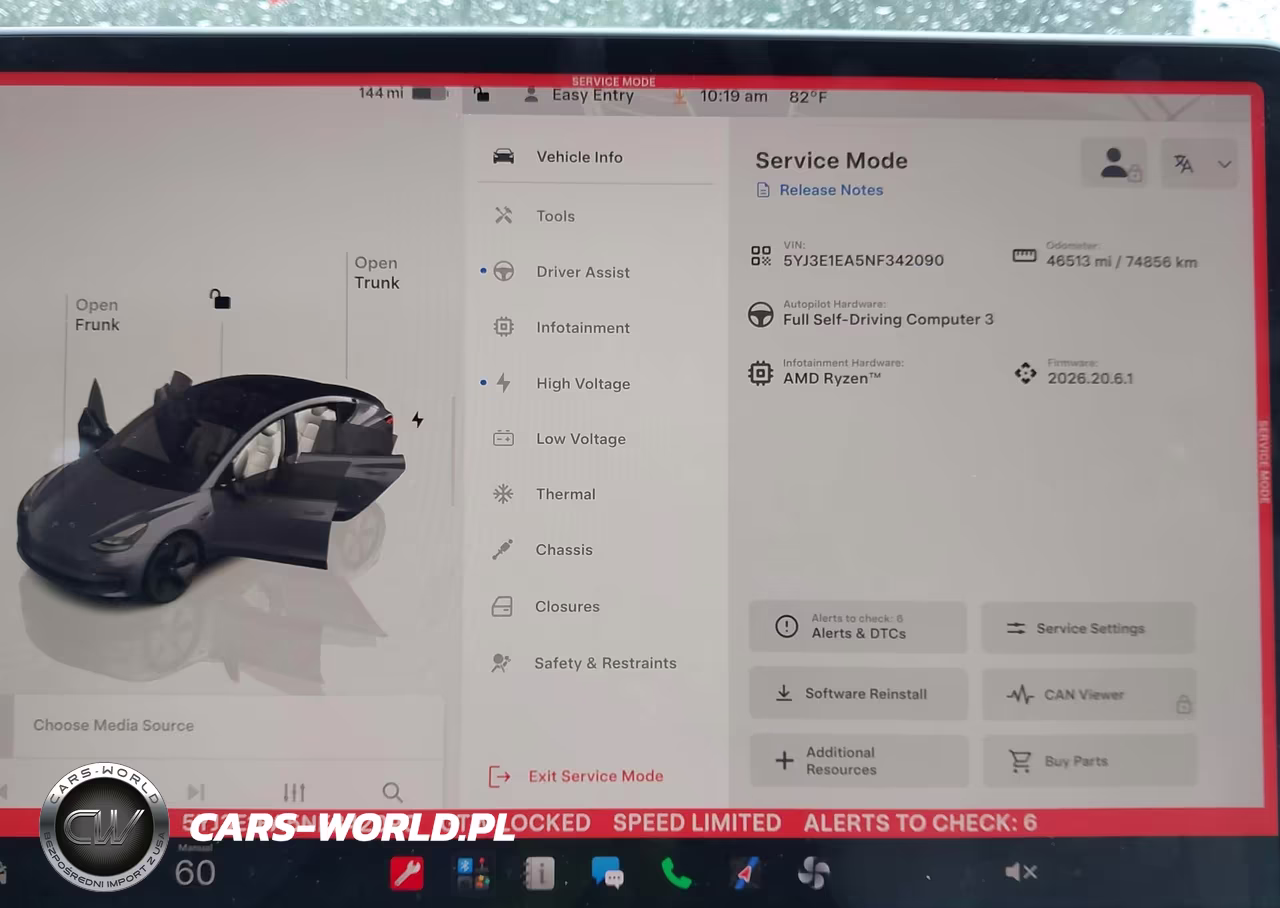The image size is (1280, 908).
Task: Open the climate fan icon
Action: click(813, 873)
